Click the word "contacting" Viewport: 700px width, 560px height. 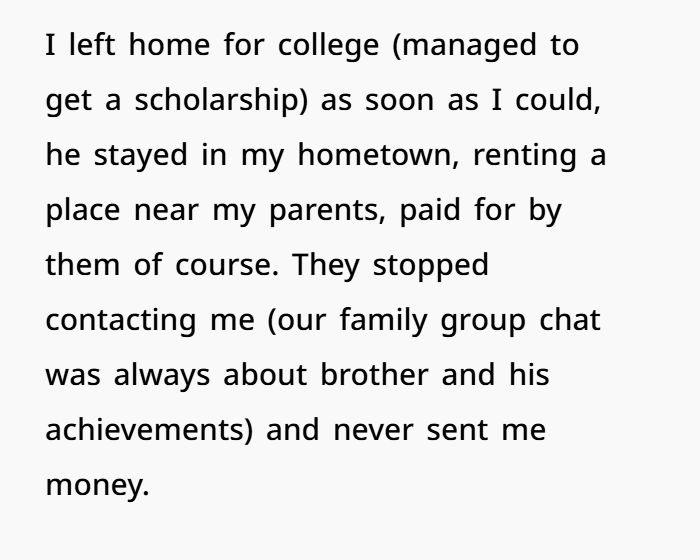point(121,321)
